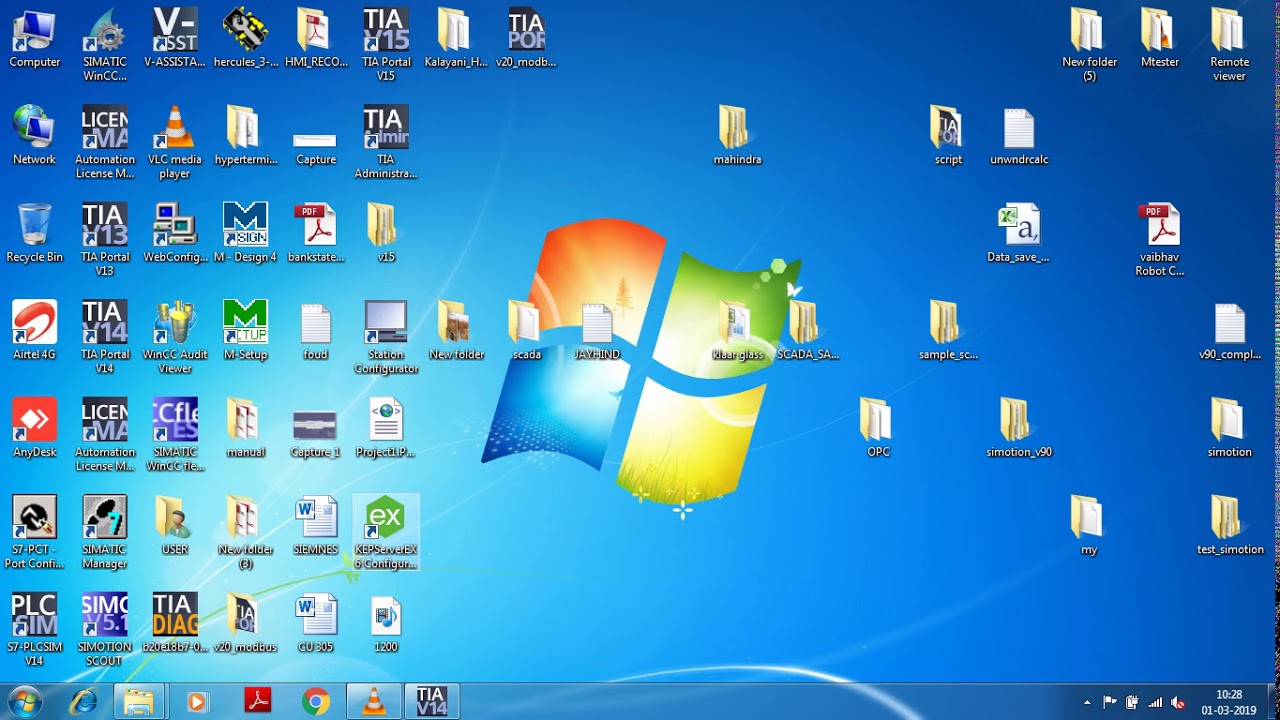The width and height of the screenshot is (1280, 720).
Task: Open the 1200 media file
Action: point(386,624)
